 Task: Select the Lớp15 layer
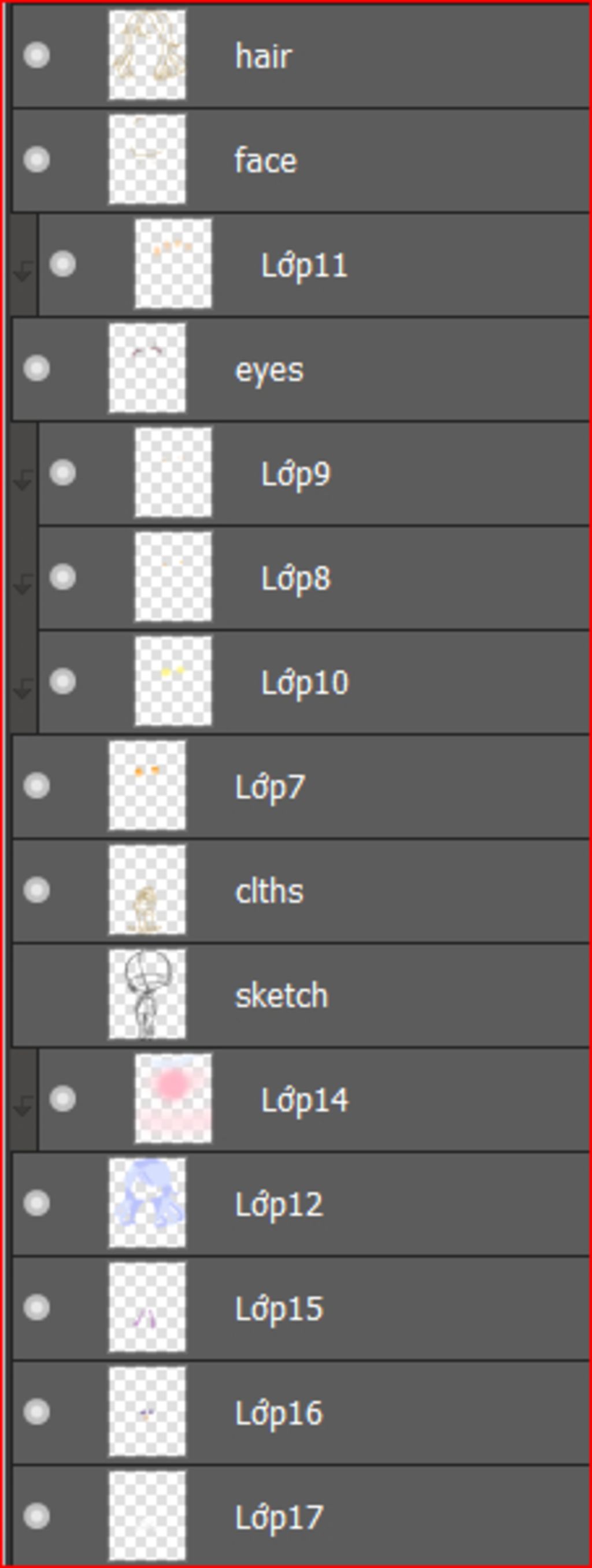301,1308
